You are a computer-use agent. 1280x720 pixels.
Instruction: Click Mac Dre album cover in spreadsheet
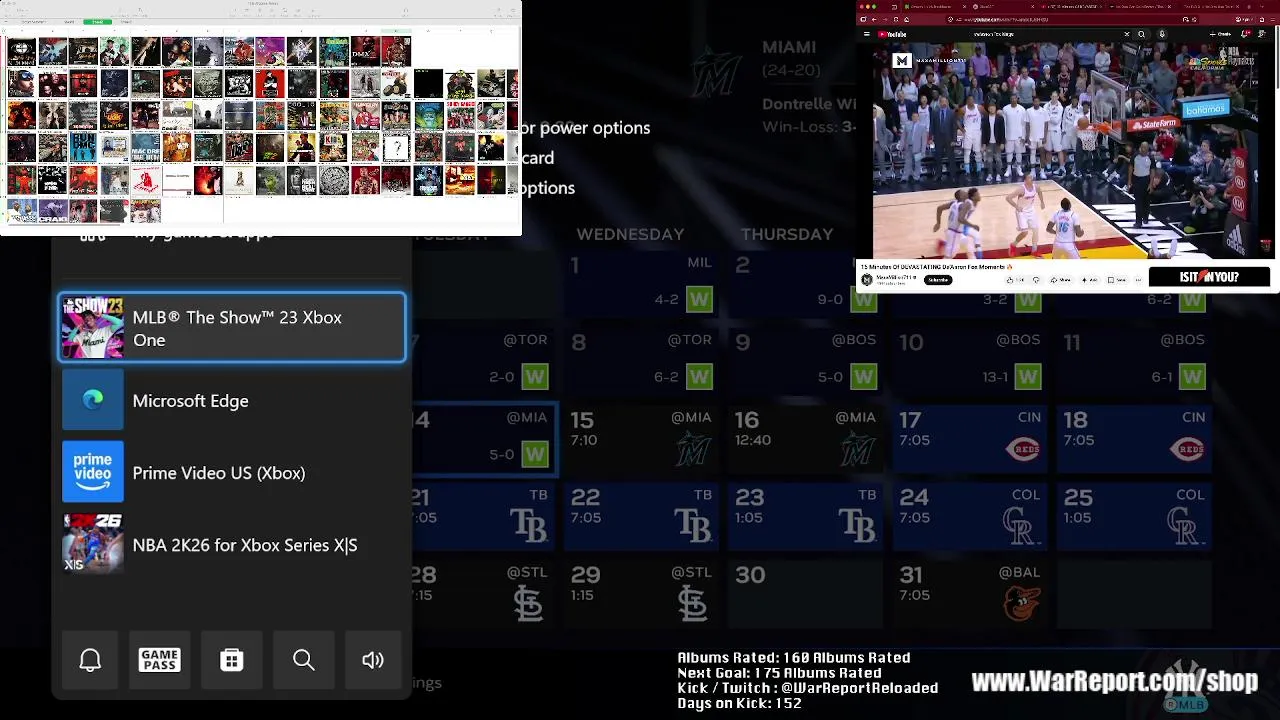(x=145, y=147)
